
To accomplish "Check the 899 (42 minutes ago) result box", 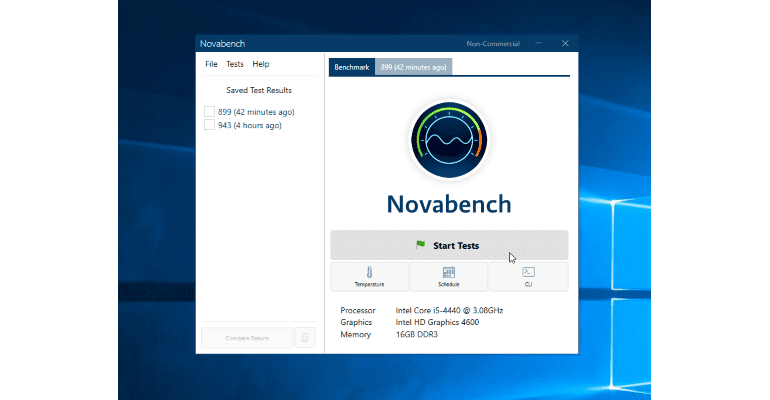I will tap(209, 112).
